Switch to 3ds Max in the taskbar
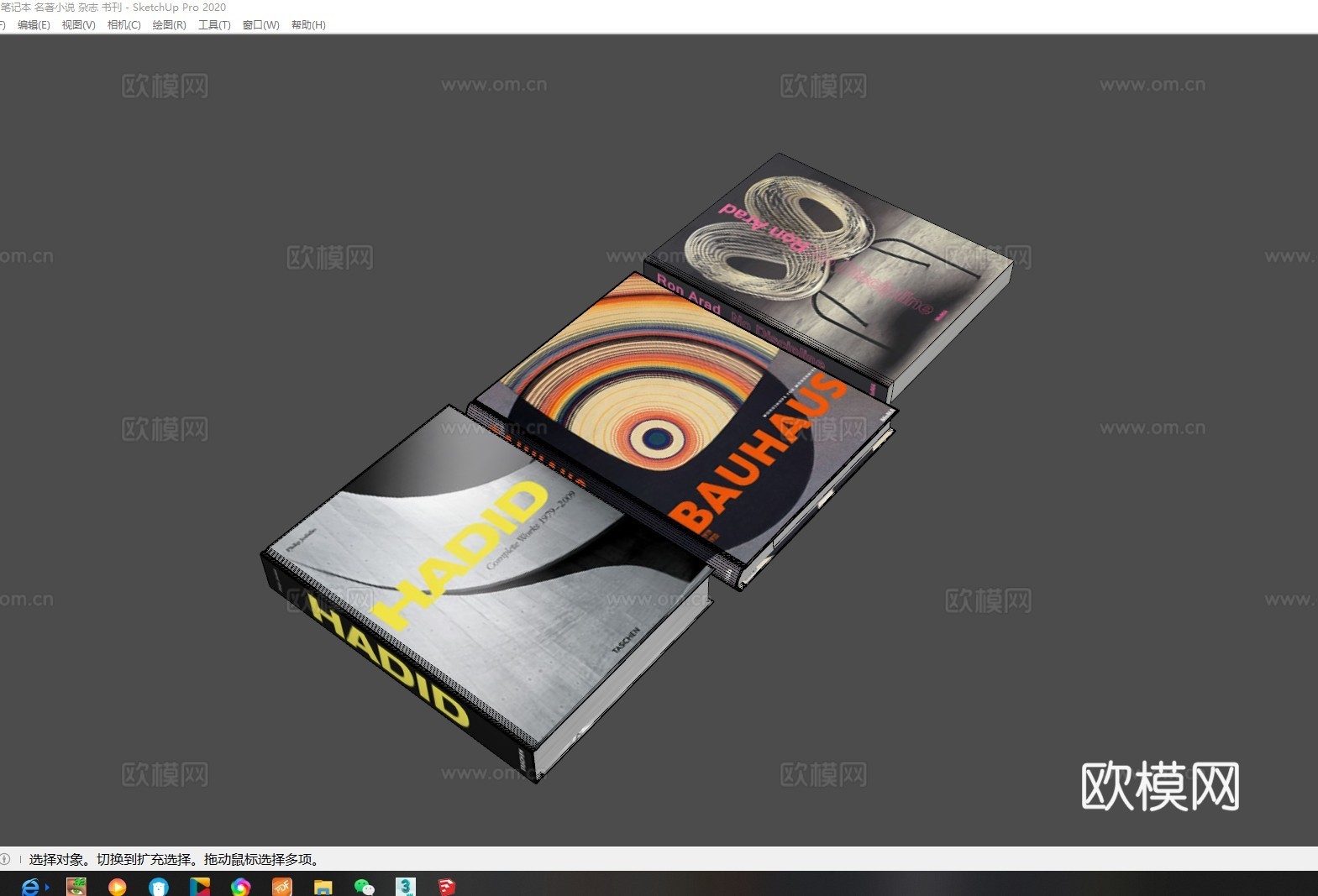Screen dimensions: 1318x896 click(x=405, y=887)
